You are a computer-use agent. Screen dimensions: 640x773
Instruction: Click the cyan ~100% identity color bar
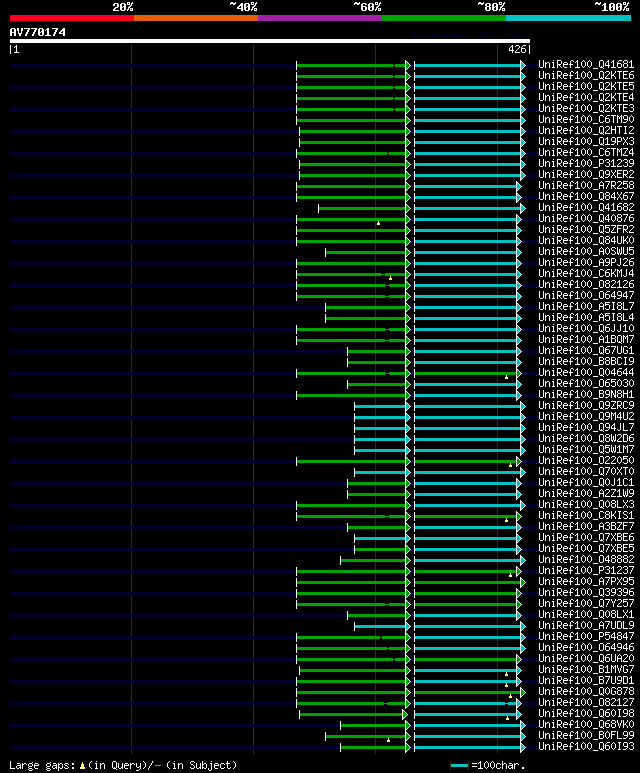pos(569,18)
